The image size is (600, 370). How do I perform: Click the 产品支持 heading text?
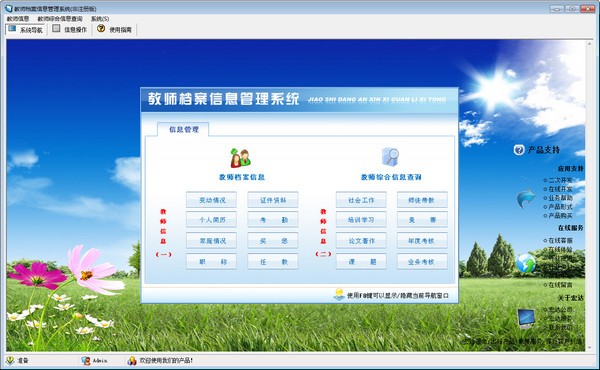(544, 150)
